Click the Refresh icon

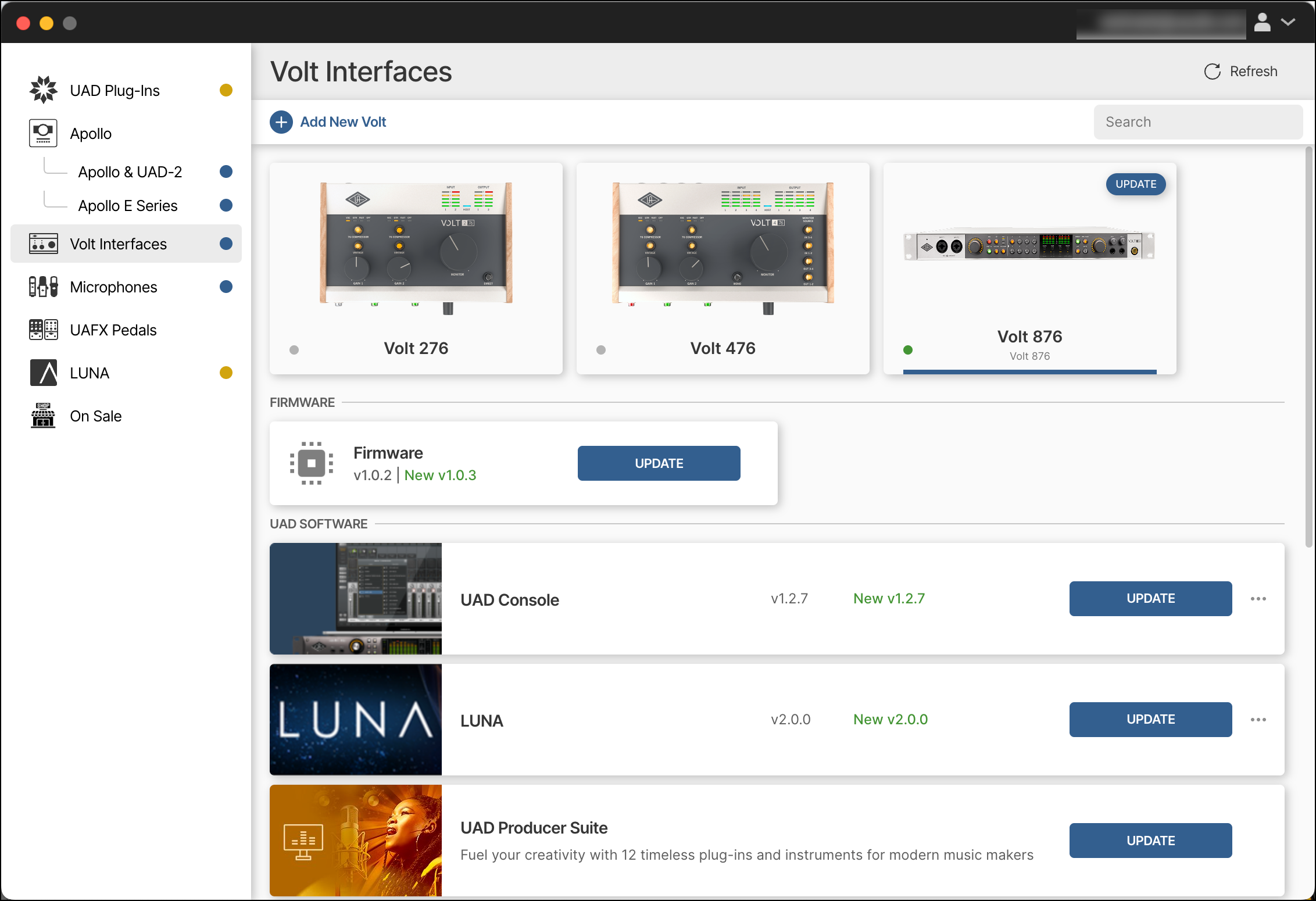coord(1211,71)
